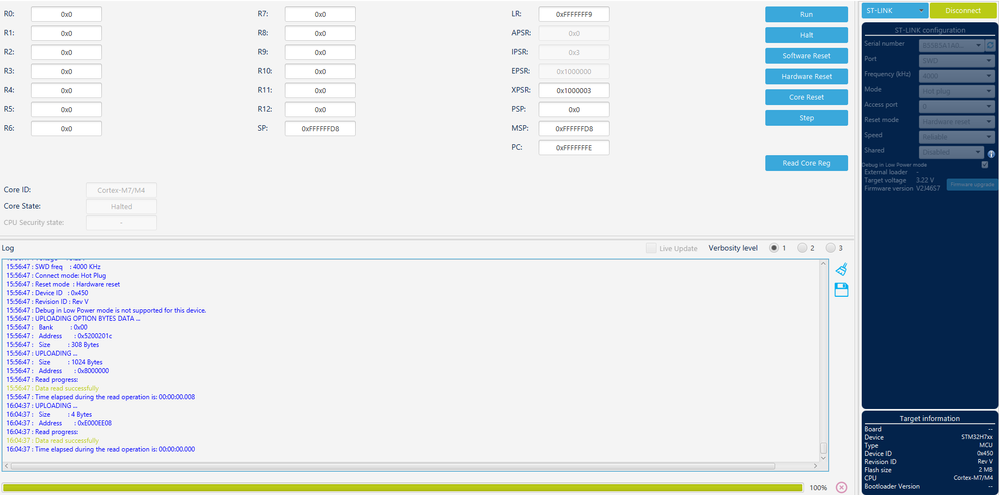Open the Shared Disabled dropdown
999x495 pixels.
point(952,152)
